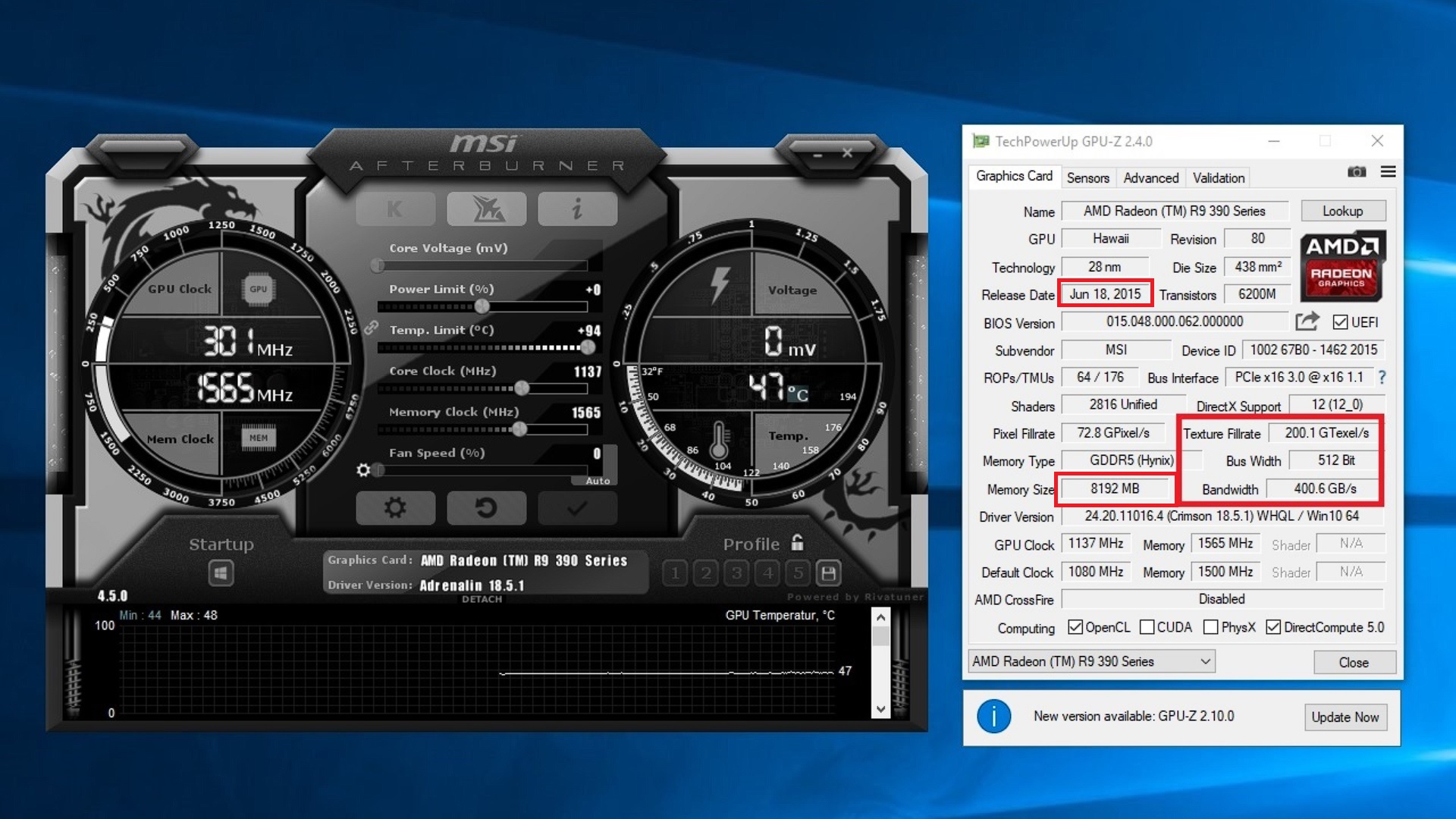
Task: Click the profile lock icon
Action: (x=797, y=543)
